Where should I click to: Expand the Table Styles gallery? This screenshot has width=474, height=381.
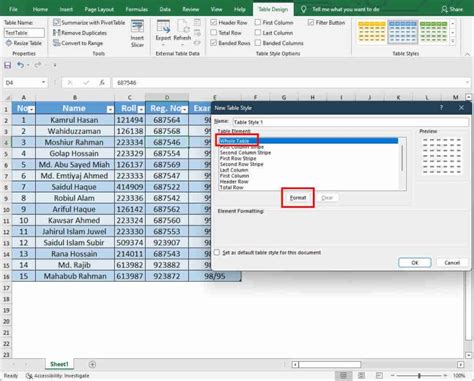point(453,42)
